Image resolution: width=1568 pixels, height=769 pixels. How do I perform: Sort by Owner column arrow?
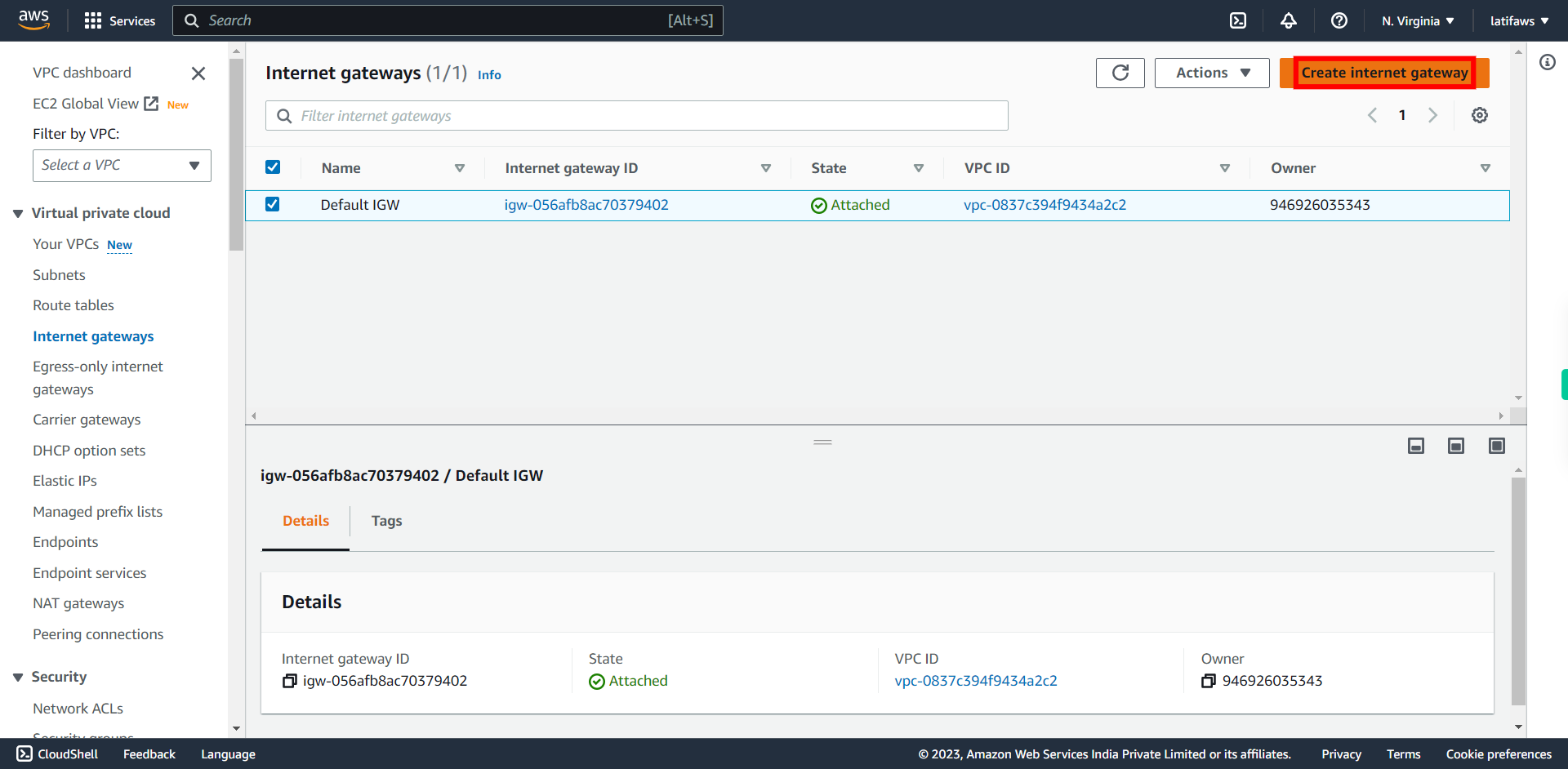(1486, 168)
